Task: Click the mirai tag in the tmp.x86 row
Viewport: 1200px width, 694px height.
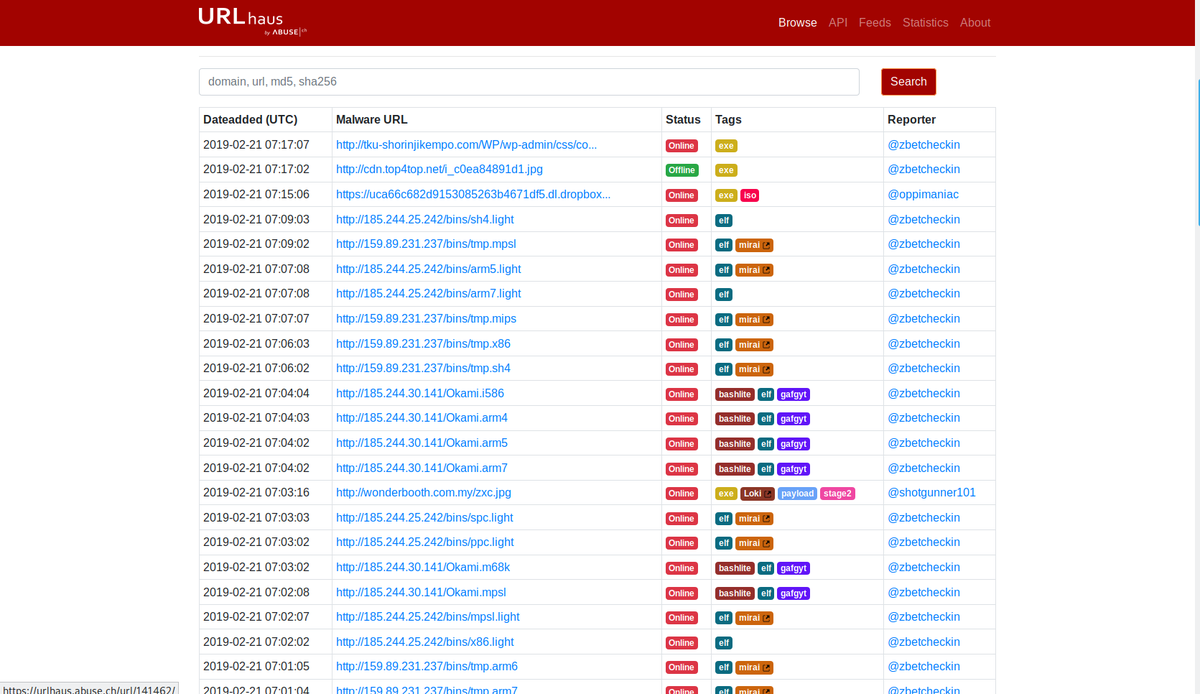Action: [754, 345]
